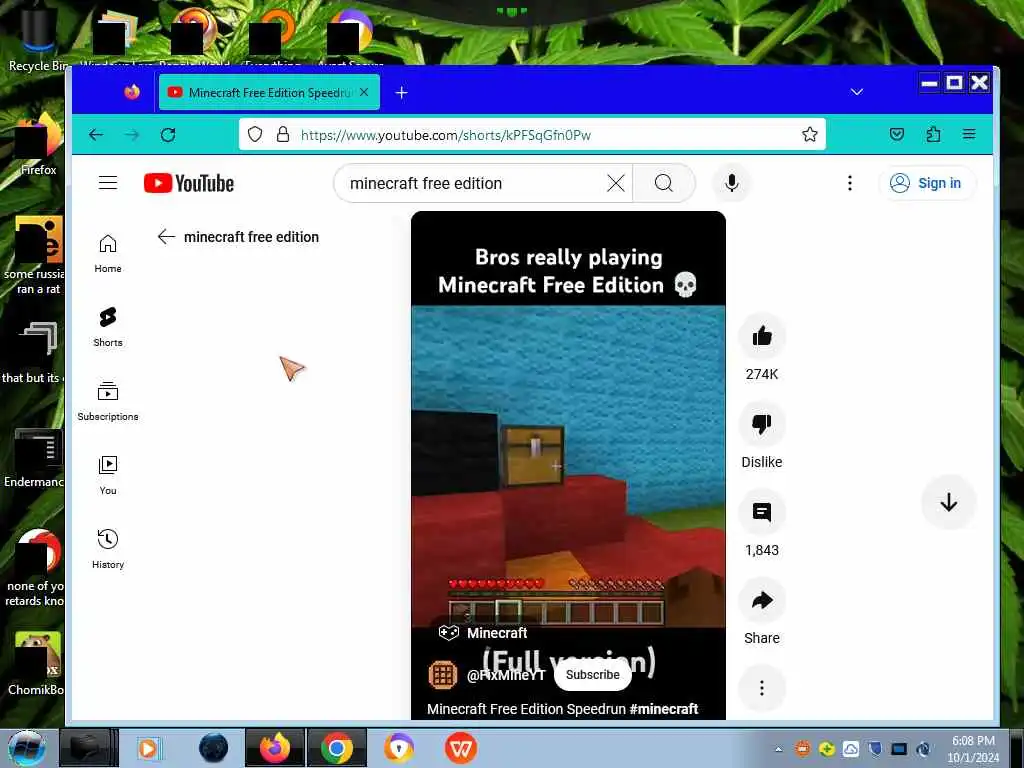This screenshot has height=768, width=1024.
Task: Select the Firefox desktop shortcut
Action: point(38,147)
